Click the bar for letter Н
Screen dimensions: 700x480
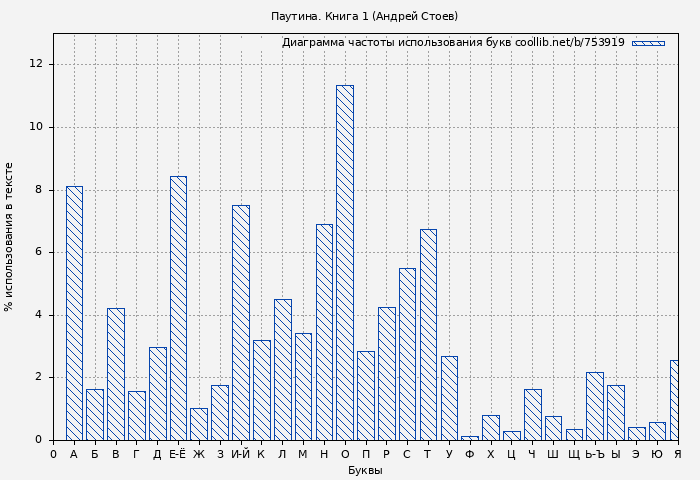pyautogui.click(x=324, y=332)
